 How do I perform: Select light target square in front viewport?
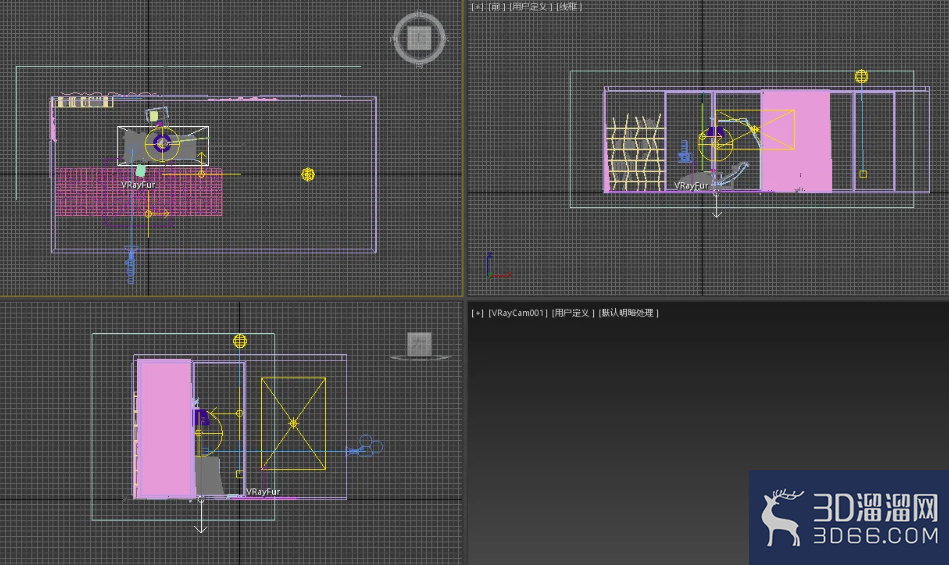click(x=863, y=174)
